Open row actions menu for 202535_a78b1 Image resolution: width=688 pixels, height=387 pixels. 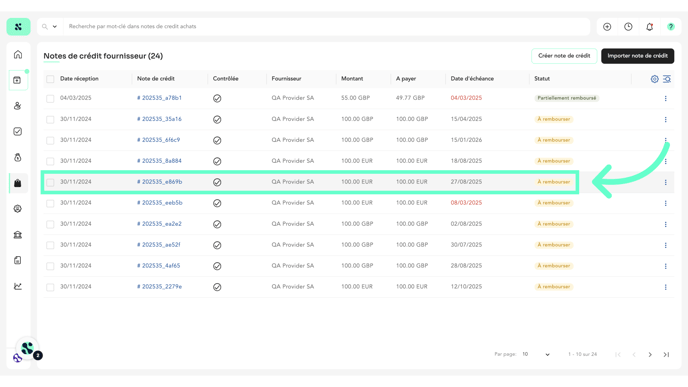pyautogui.click(x=665, y=98)
